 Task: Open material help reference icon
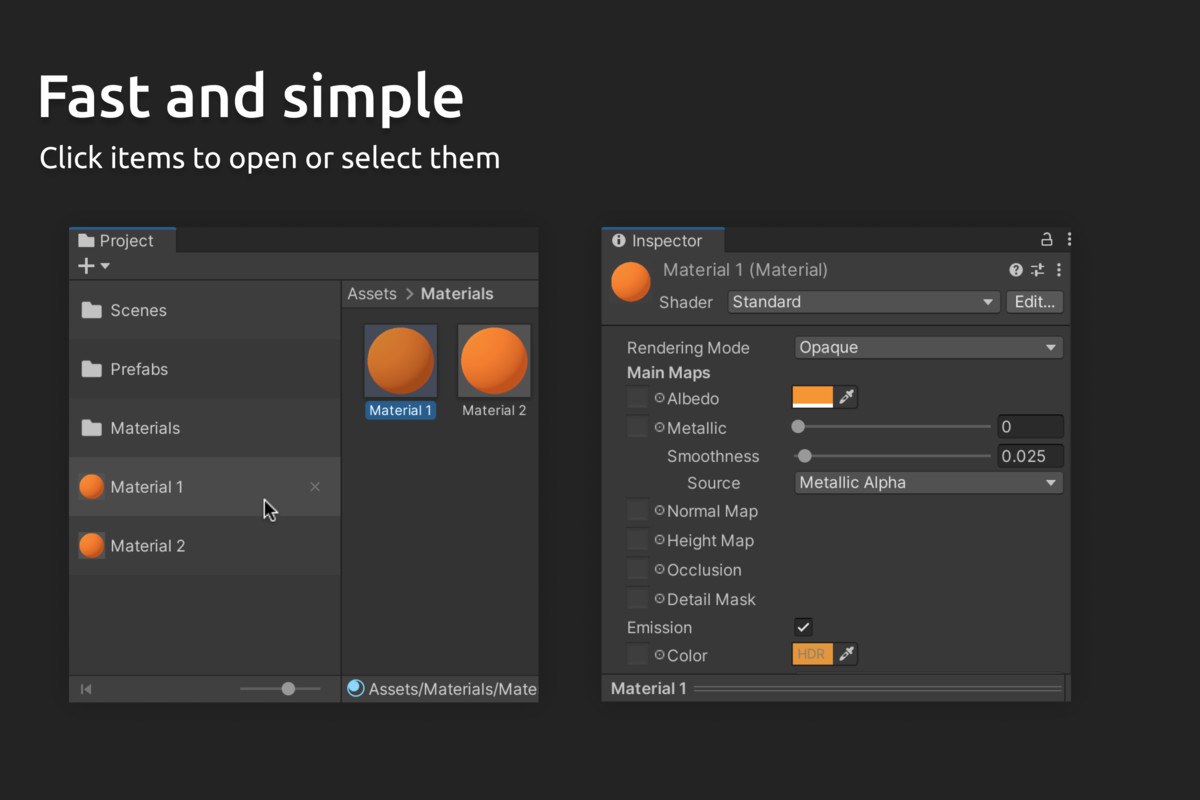pyautogui.click(x=1016, y=270)
